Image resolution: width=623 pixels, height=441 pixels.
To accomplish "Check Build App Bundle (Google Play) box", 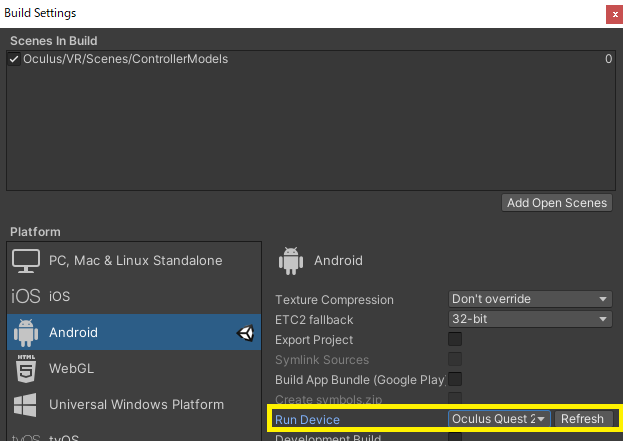I will pyautogui.click(x=455, y=379).
